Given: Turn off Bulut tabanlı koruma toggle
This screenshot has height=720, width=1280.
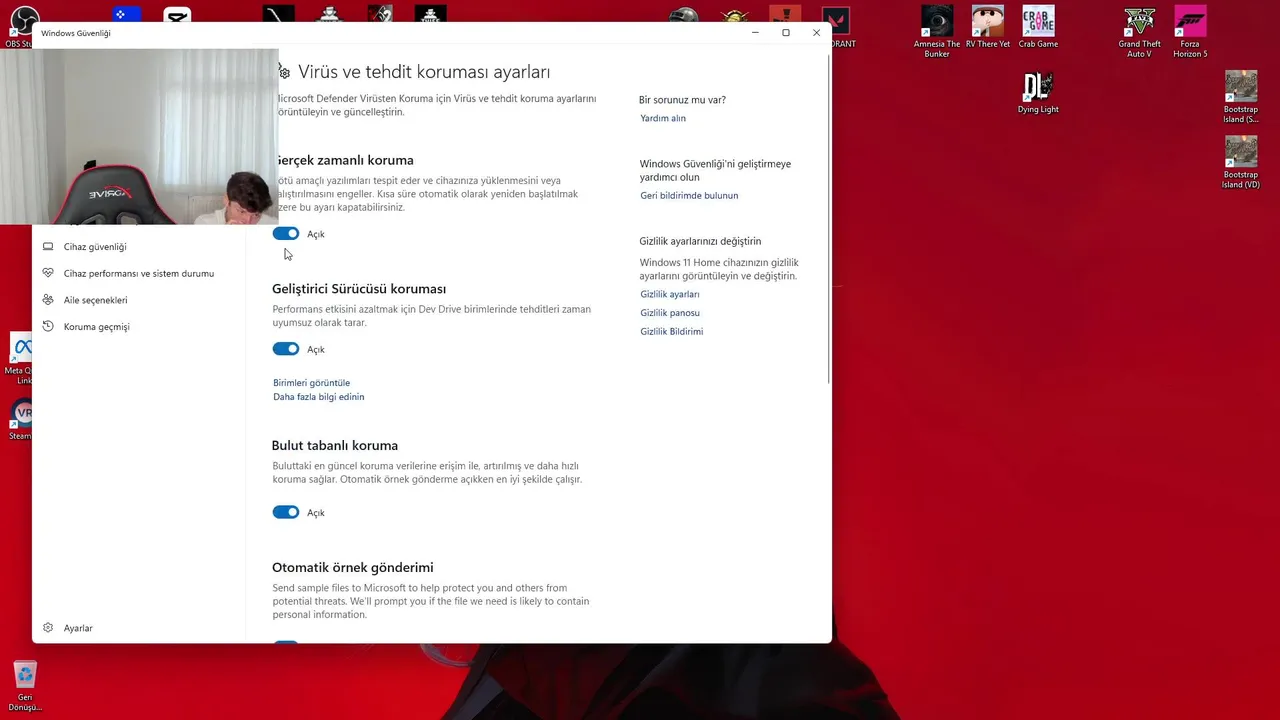Looking at the screenshot, I should pos(286,512).
